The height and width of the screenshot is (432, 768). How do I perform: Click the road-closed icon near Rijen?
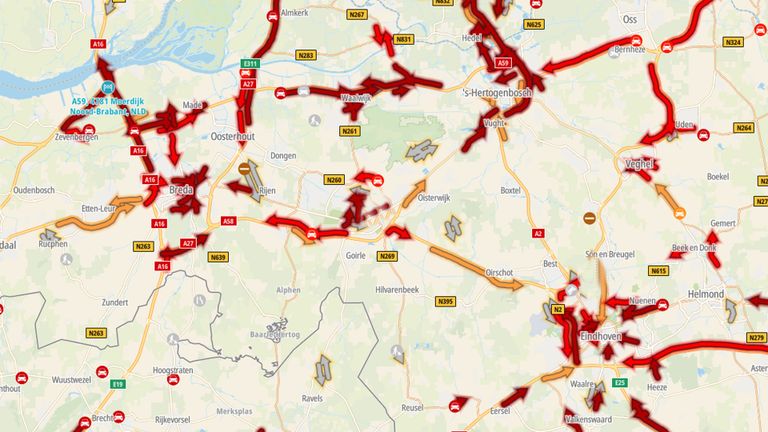pos(244,169)
